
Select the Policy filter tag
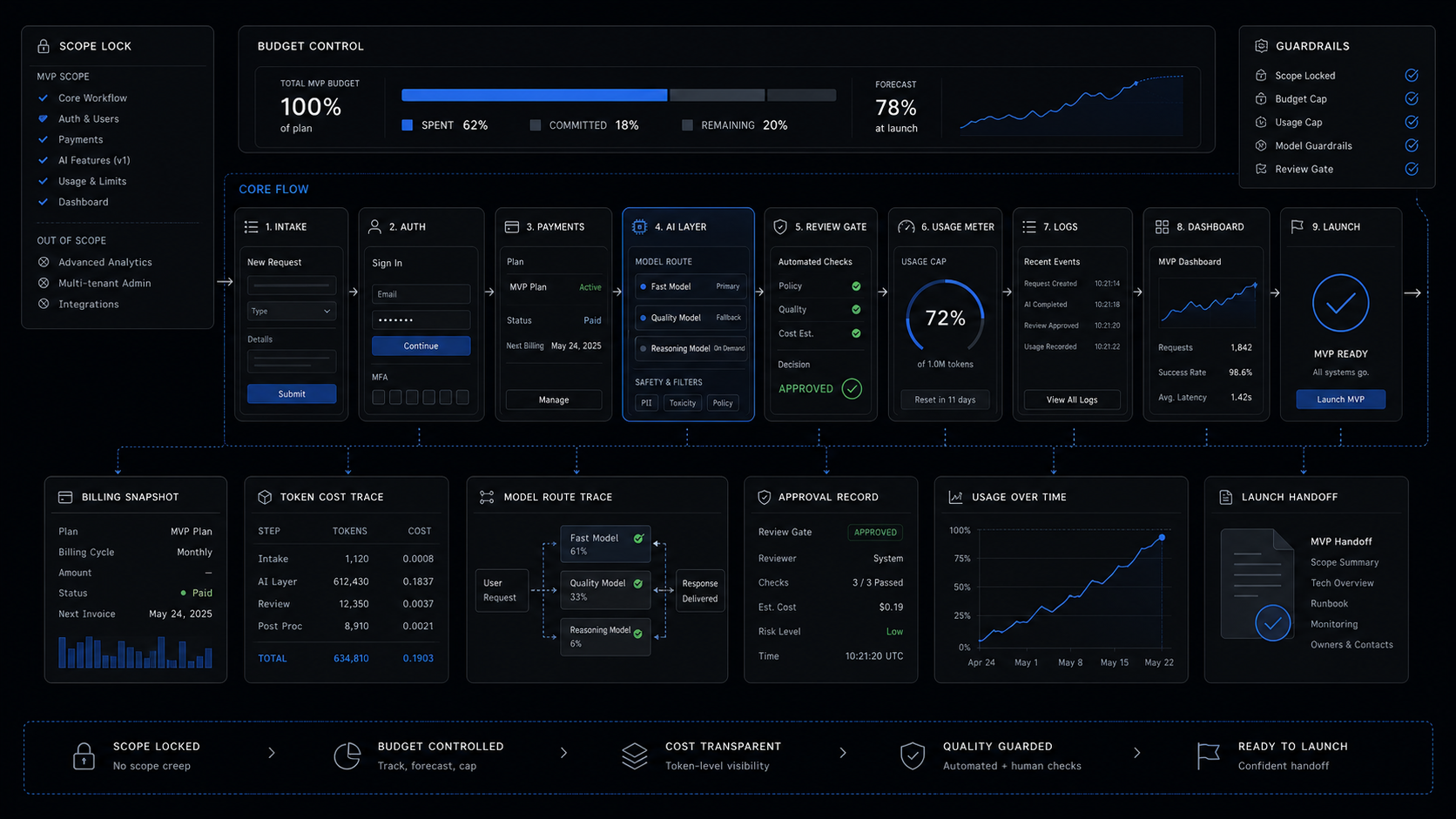(x=723, y=403)
